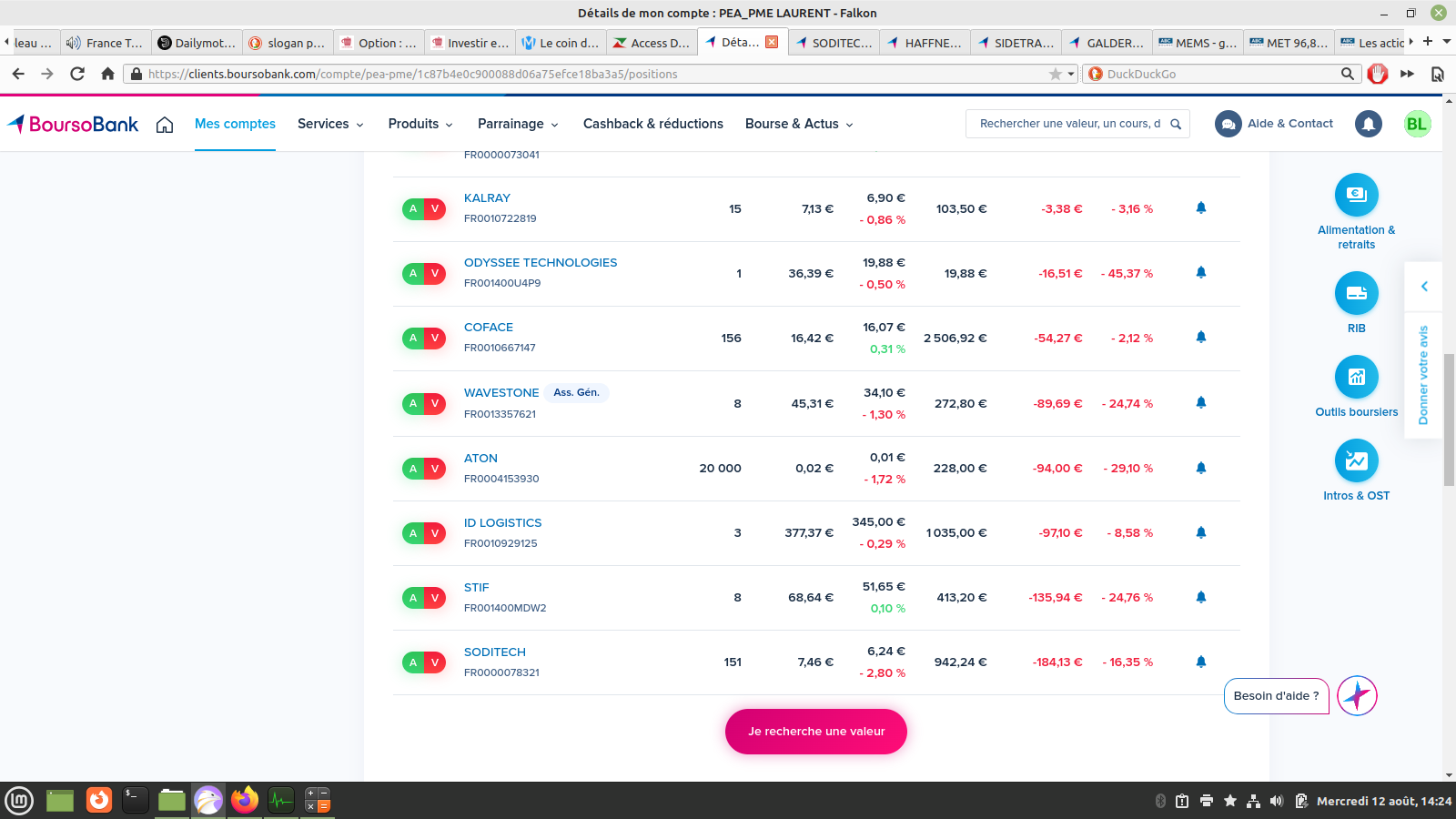Go forward to the next page

(47, 74)
